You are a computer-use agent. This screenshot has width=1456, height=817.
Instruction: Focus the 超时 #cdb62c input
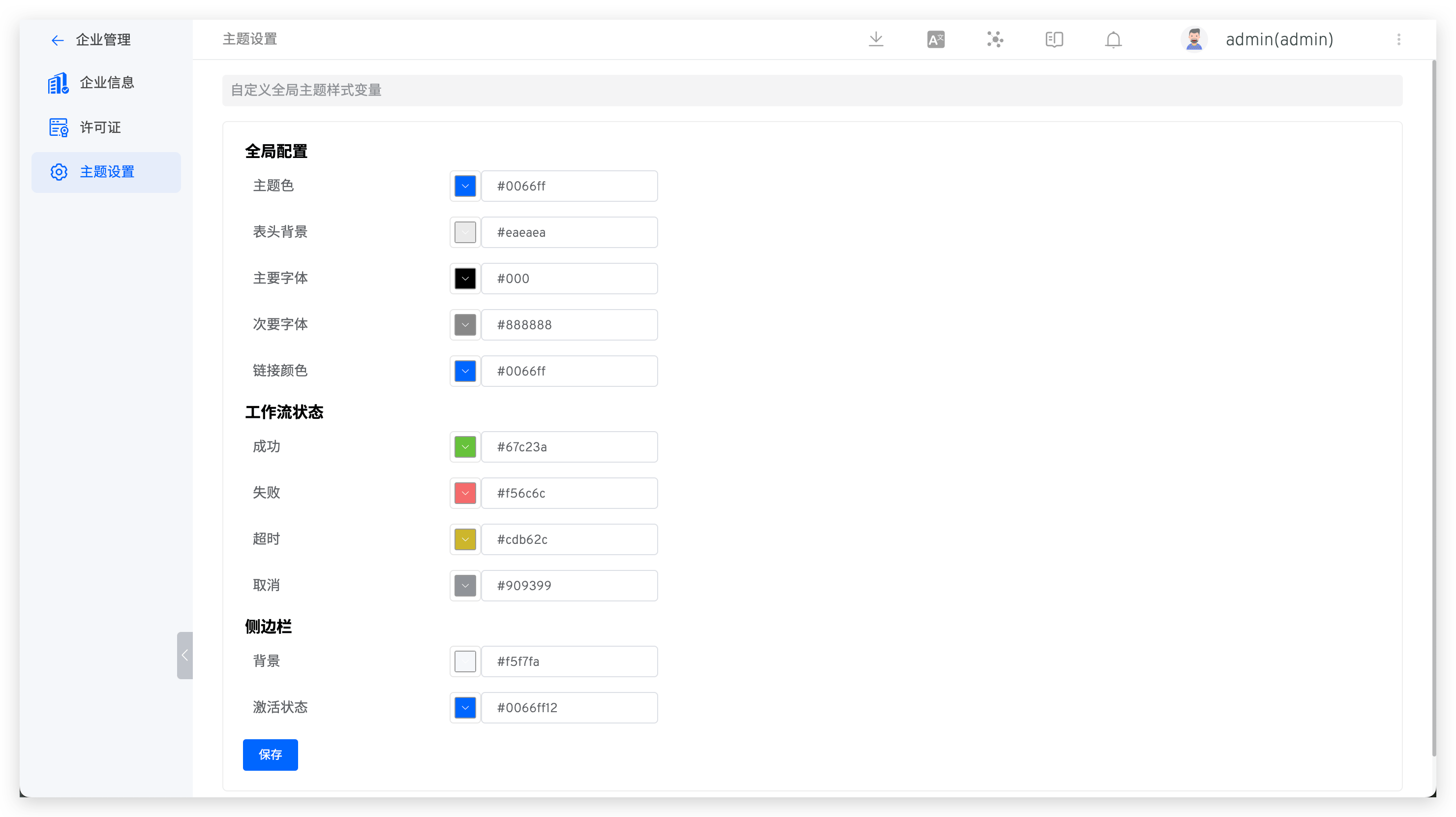pos(569,539)
